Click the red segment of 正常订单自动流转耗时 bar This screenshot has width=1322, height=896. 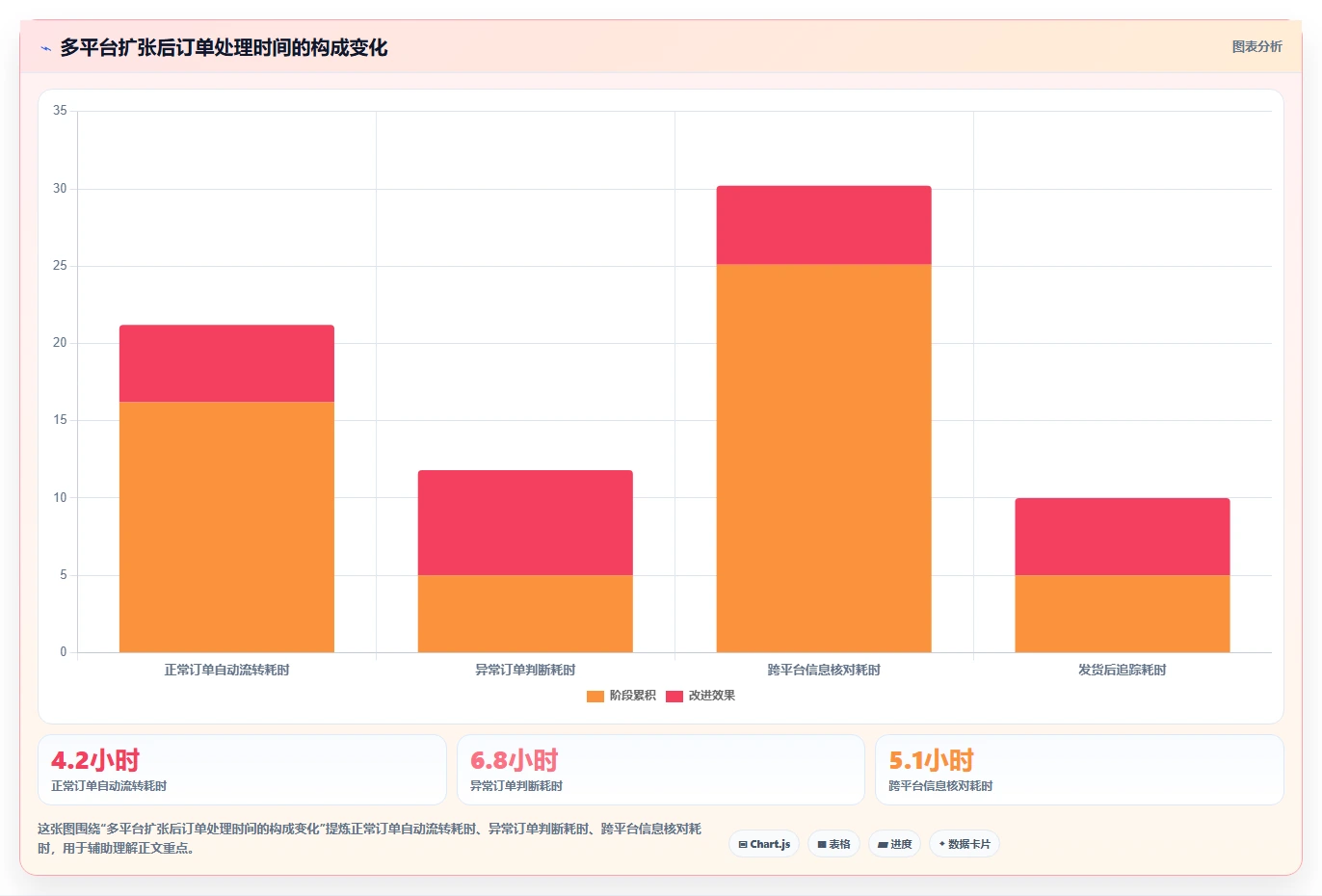tap(226, 363)
